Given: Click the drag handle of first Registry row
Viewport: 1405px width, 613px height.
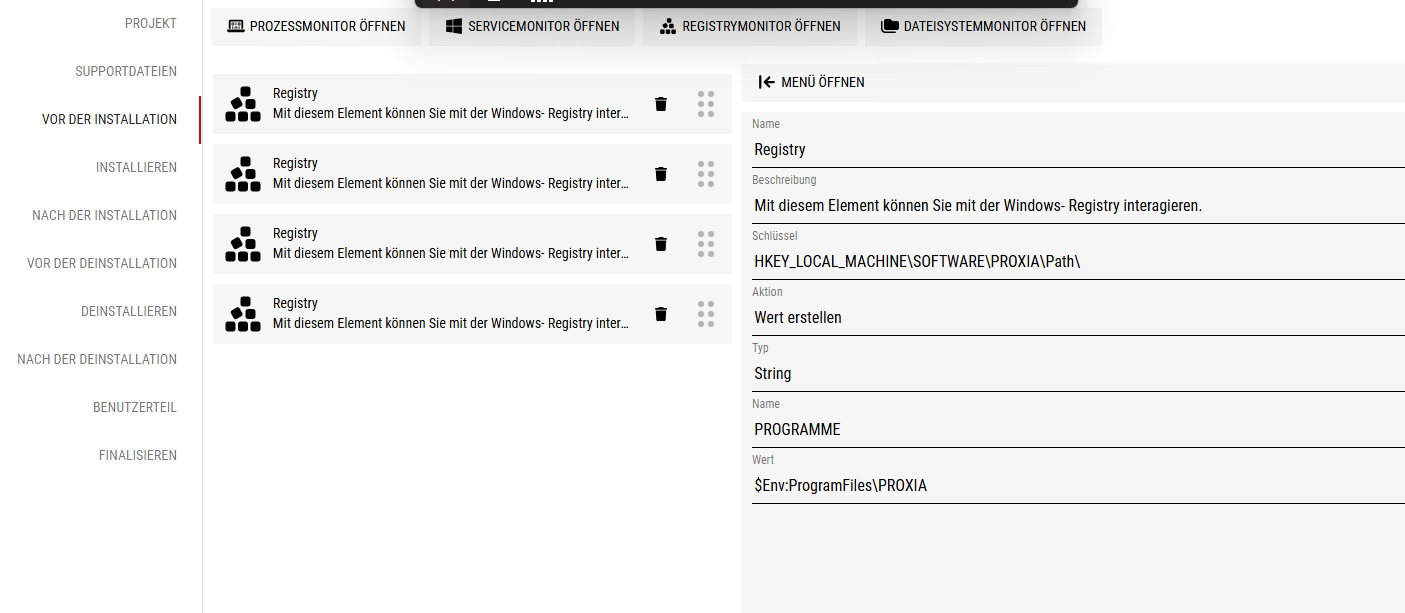Looking at the screenshot, I should click(x=706, y=104).
